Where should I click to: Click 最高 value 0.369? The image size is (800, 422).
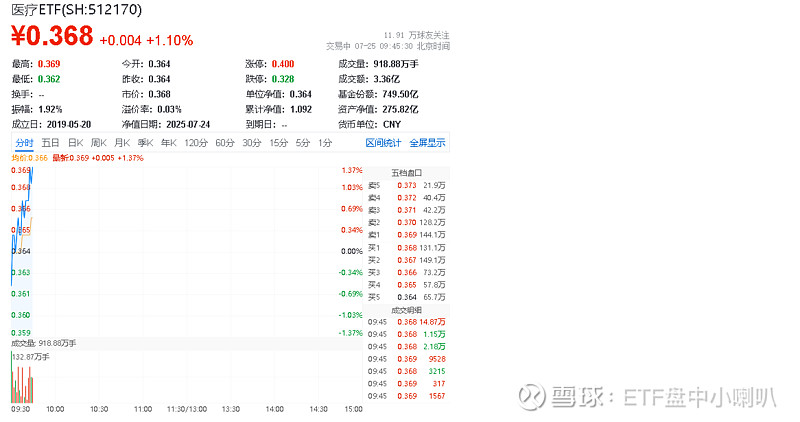point(49,64)
